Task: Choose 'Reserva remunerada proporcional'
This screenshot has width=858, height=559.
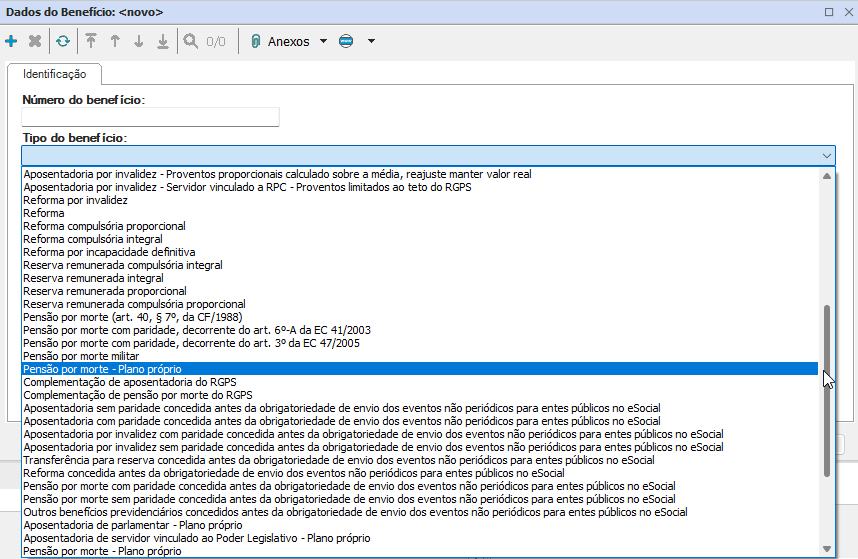Action: tap(420, 291)
